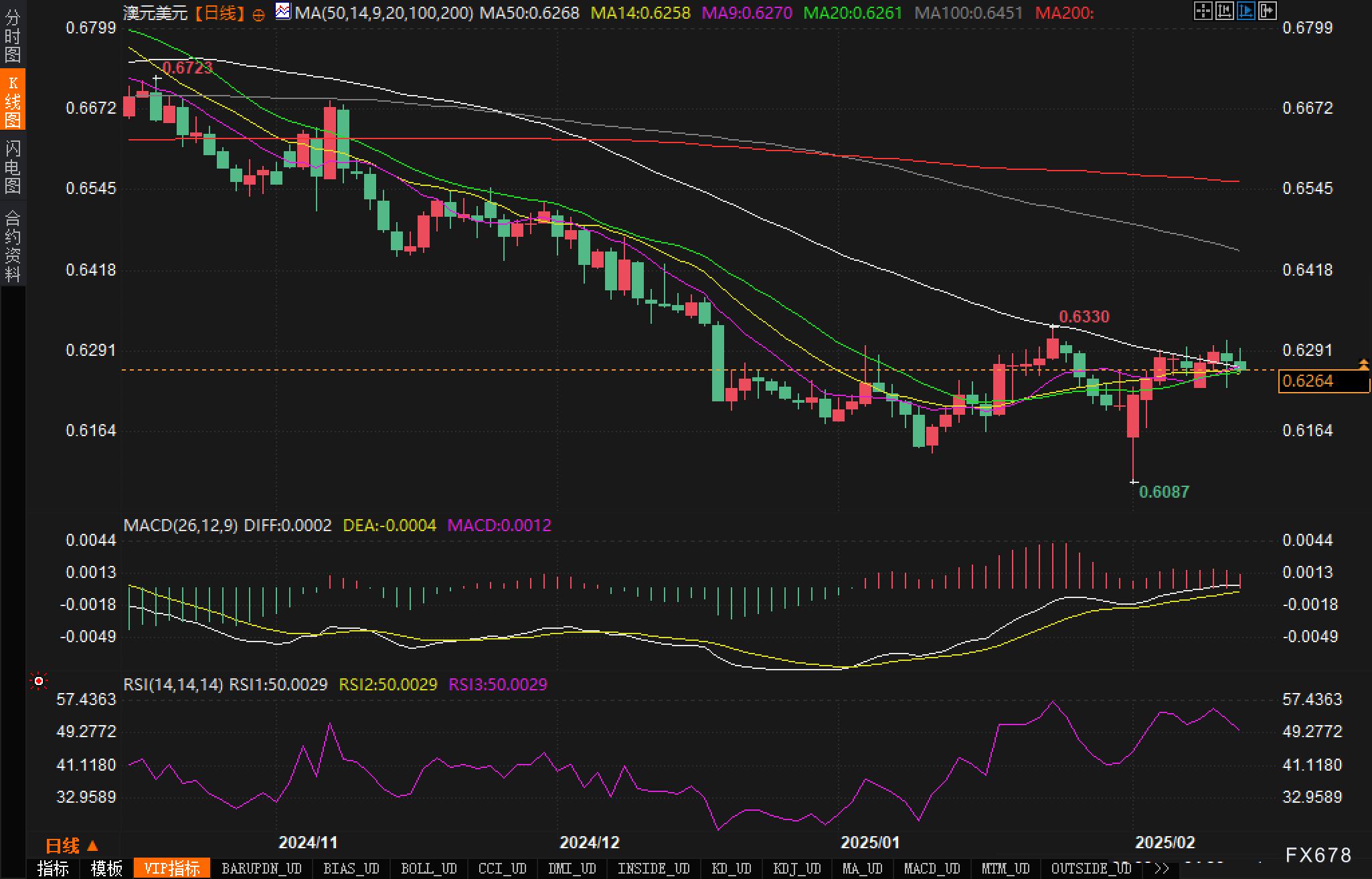
Task: Click the red alert dot beside the RSI panel
Action: pos(39,680)
